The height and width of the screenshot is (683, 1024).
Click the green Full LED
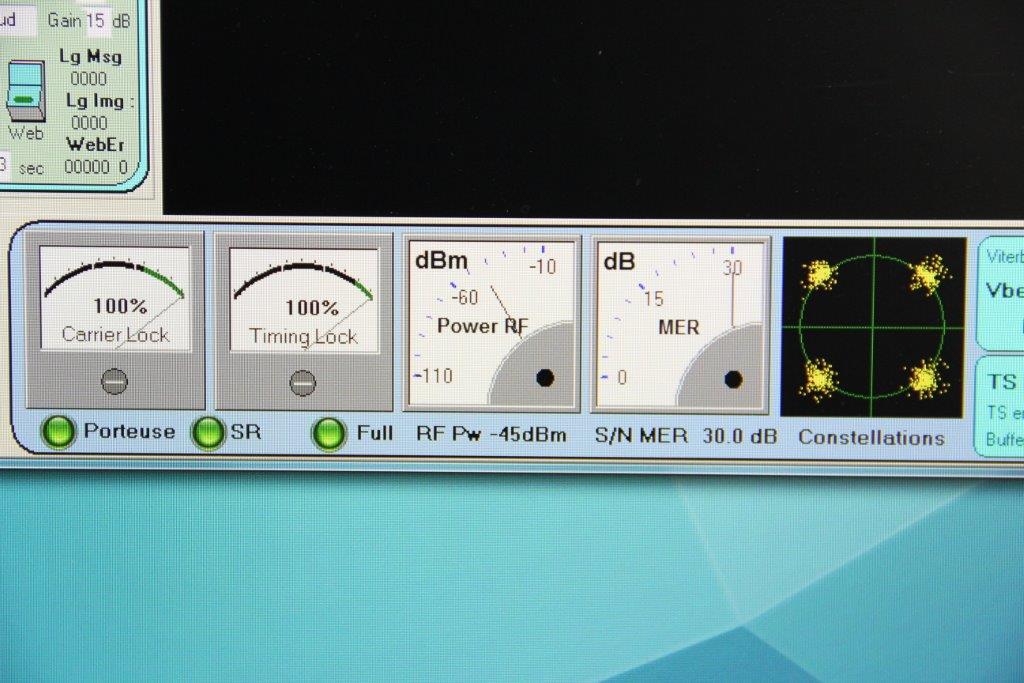[x=329, y=434]
